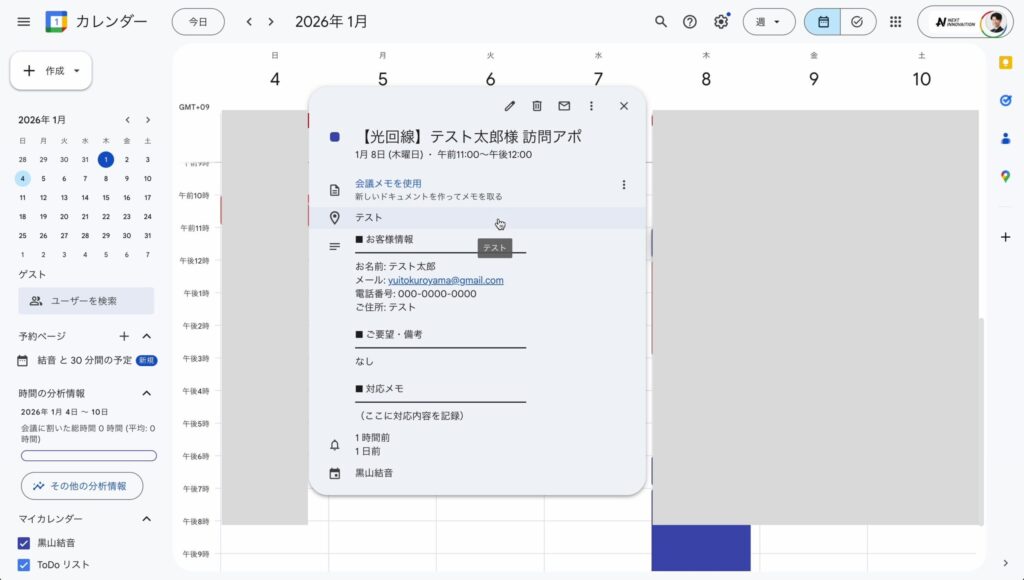Screen dimensions: 1024x580
Task: Open the Google apps grid icon
Action: click(895, 22)
